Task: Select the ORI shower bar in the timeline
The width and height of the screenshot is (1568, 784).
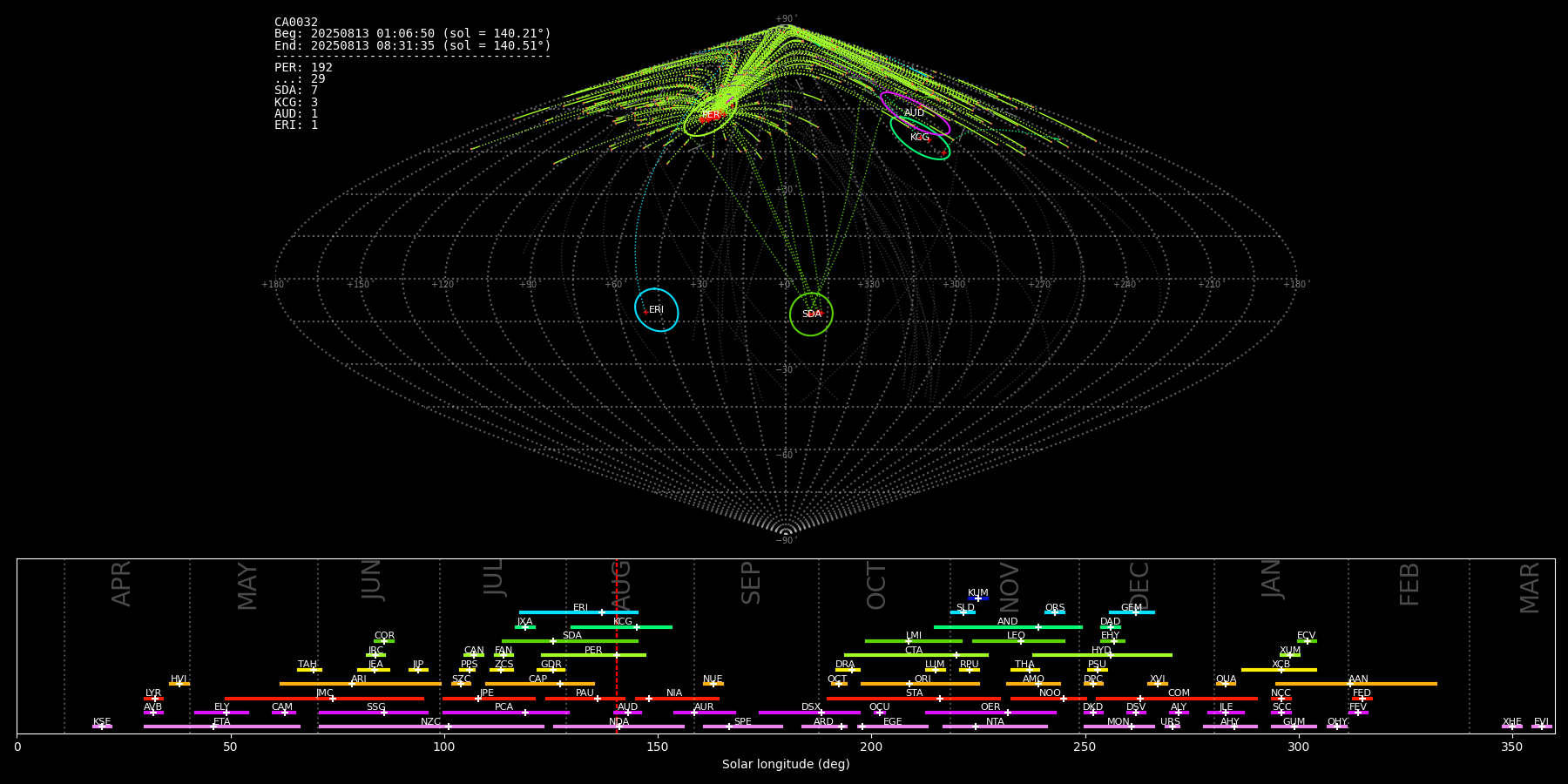Action: point(920,684)
